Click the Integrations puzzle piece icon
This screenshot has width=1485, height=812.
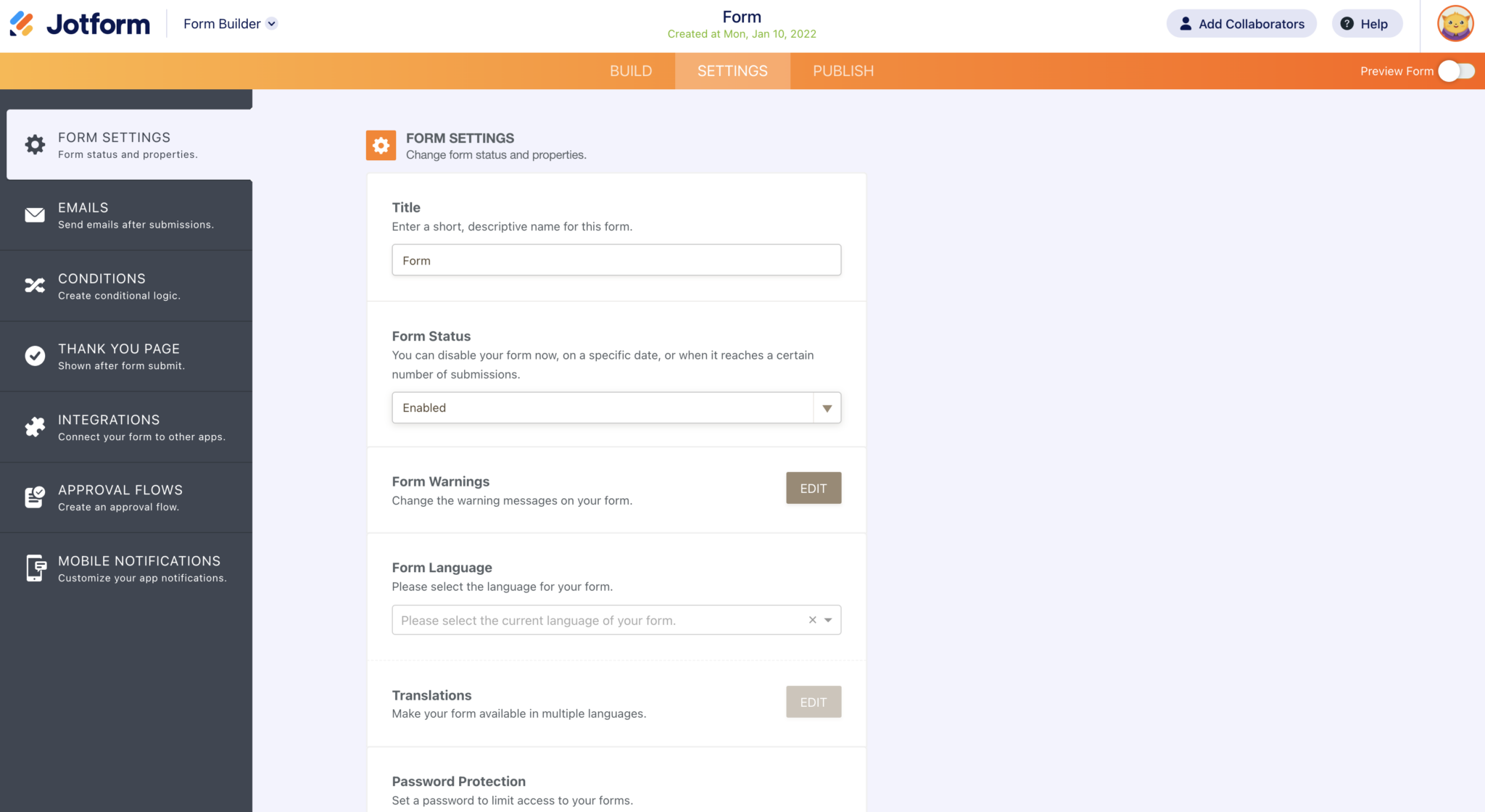35,426
